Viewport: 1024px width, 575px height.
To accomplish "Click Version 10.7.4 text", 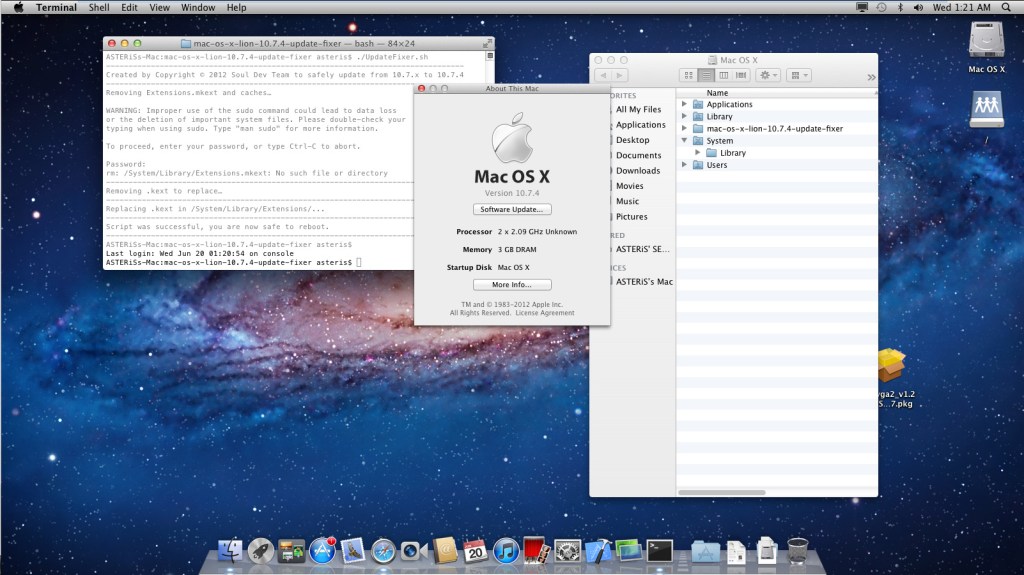I will click(x=512, y=193).
